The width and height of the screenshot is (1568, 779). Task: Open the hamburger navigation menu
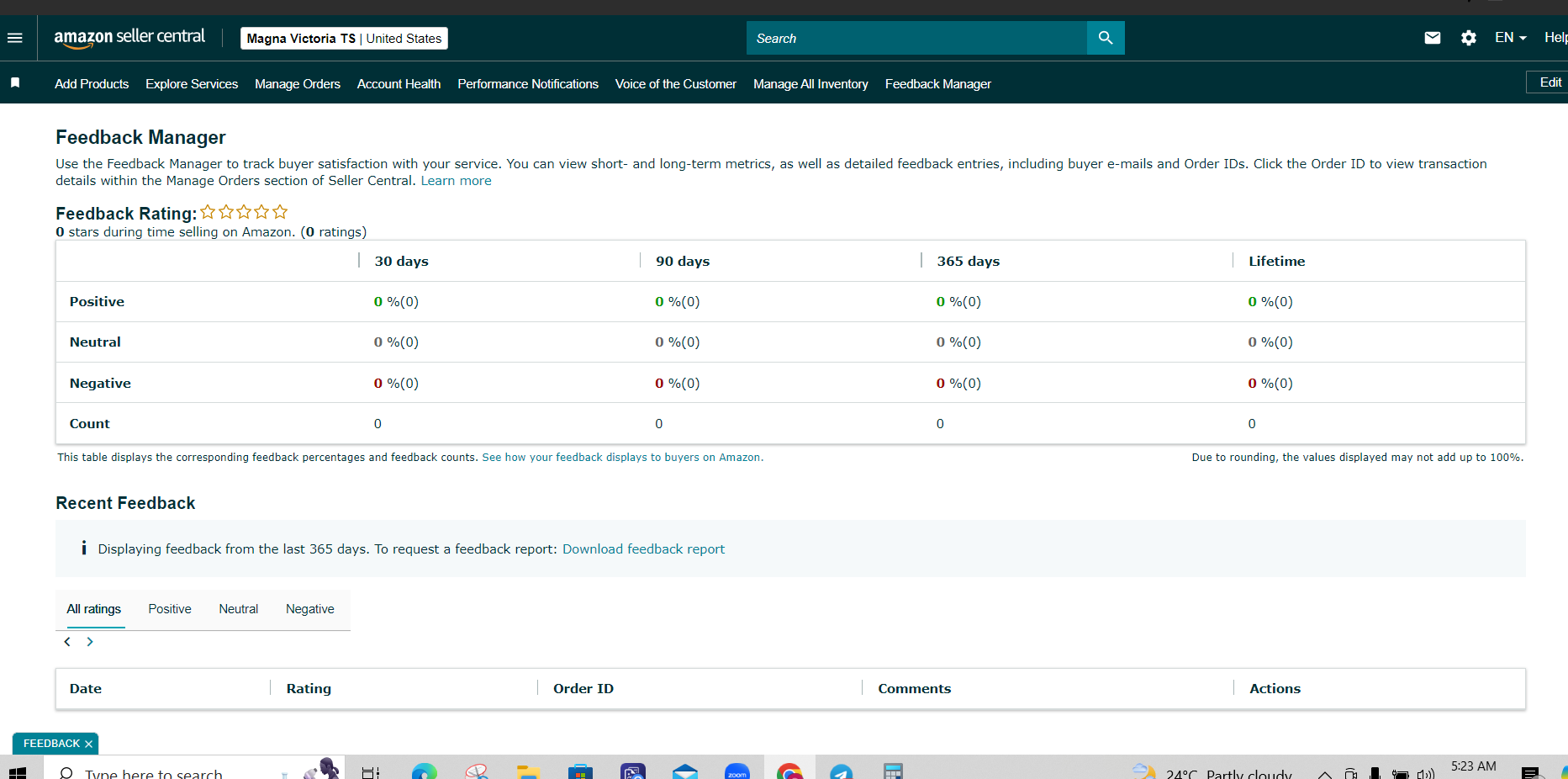point(15,38)
